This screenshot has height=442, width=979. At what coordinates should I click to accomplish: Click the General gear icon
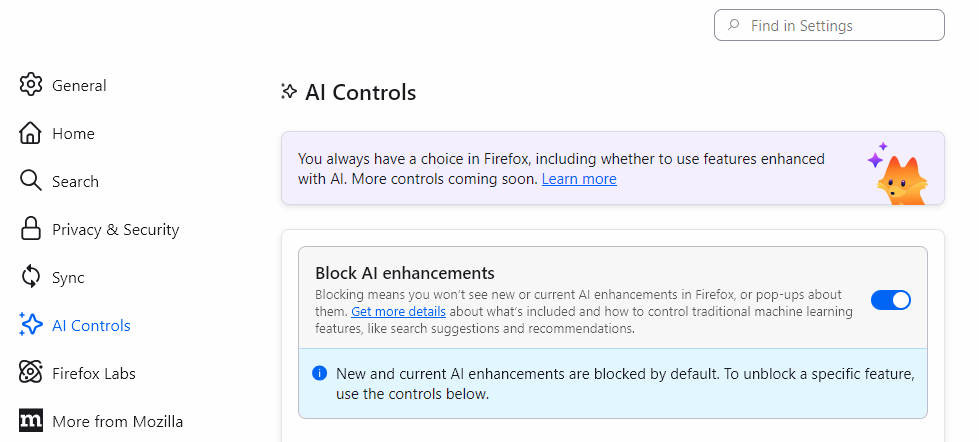click(31, 85)
